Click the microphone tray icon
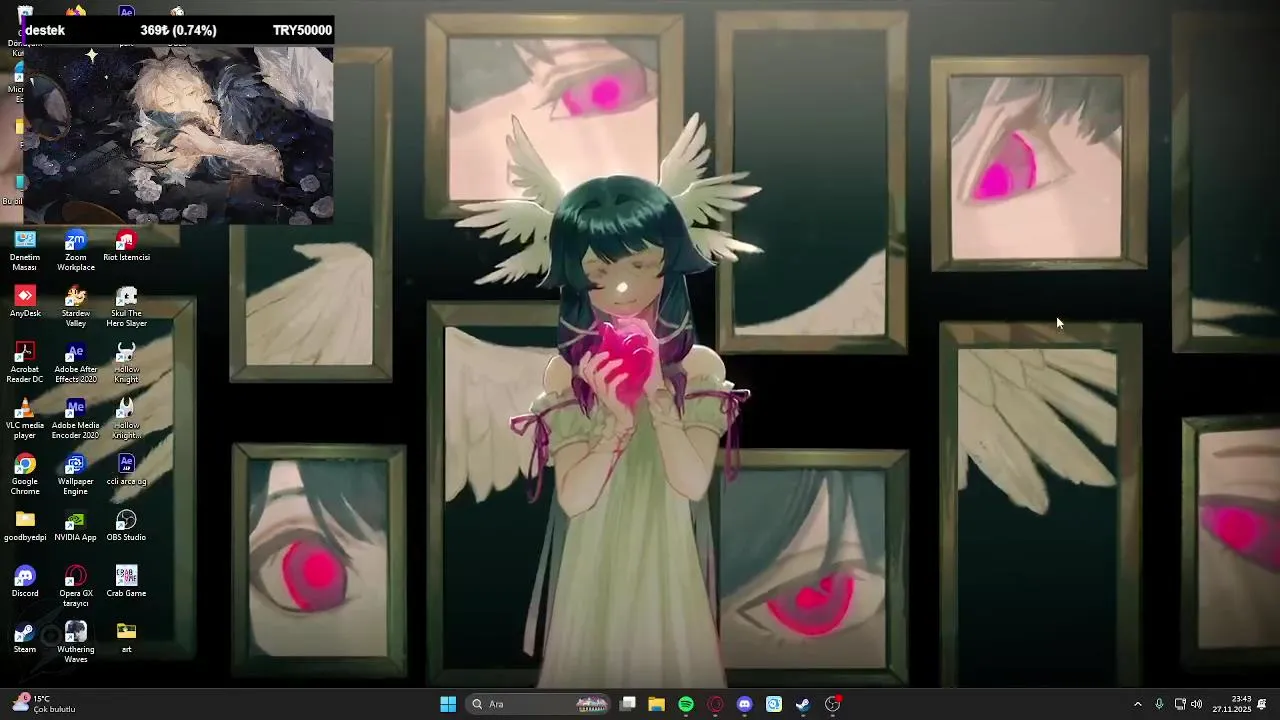This screenshot has height=720, width=1280. pyautogui.click(x=1159, y=704)
